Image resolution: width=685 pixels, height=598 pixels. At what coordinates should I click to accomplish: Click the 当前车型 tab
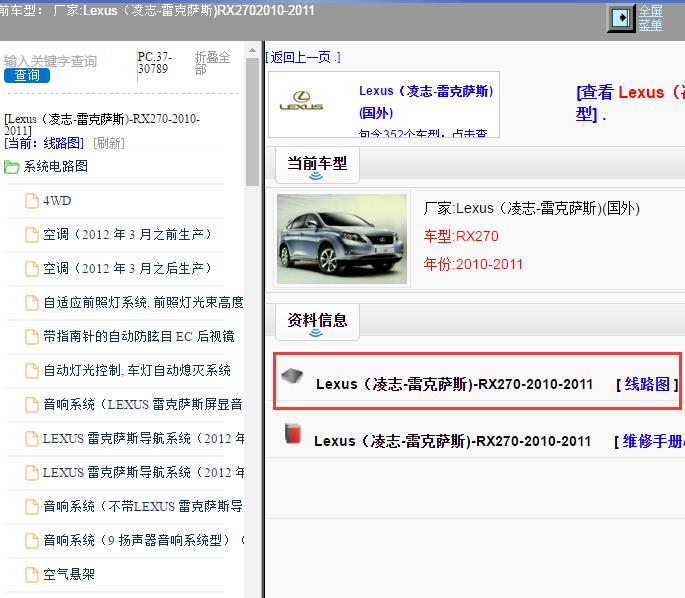[x=317, y=165]
